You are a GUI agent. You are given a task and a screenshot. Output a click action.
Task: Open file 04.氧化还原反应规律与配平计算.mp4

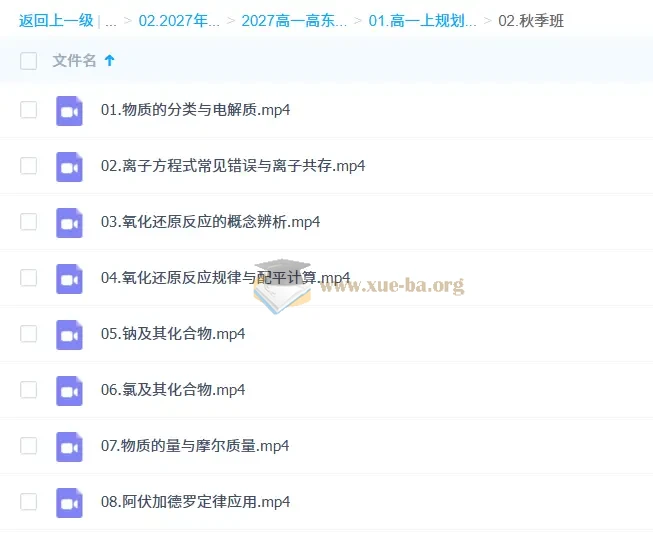tap(225, 278)
